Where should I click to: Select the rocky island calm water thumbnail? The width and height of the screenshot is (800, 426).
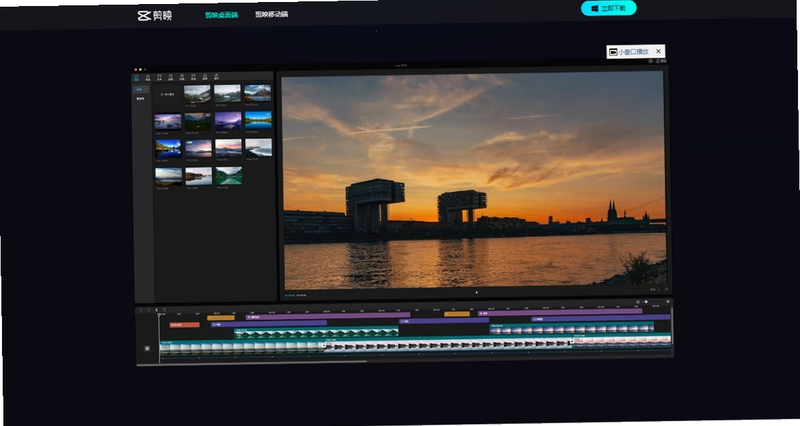click(198, 177)
